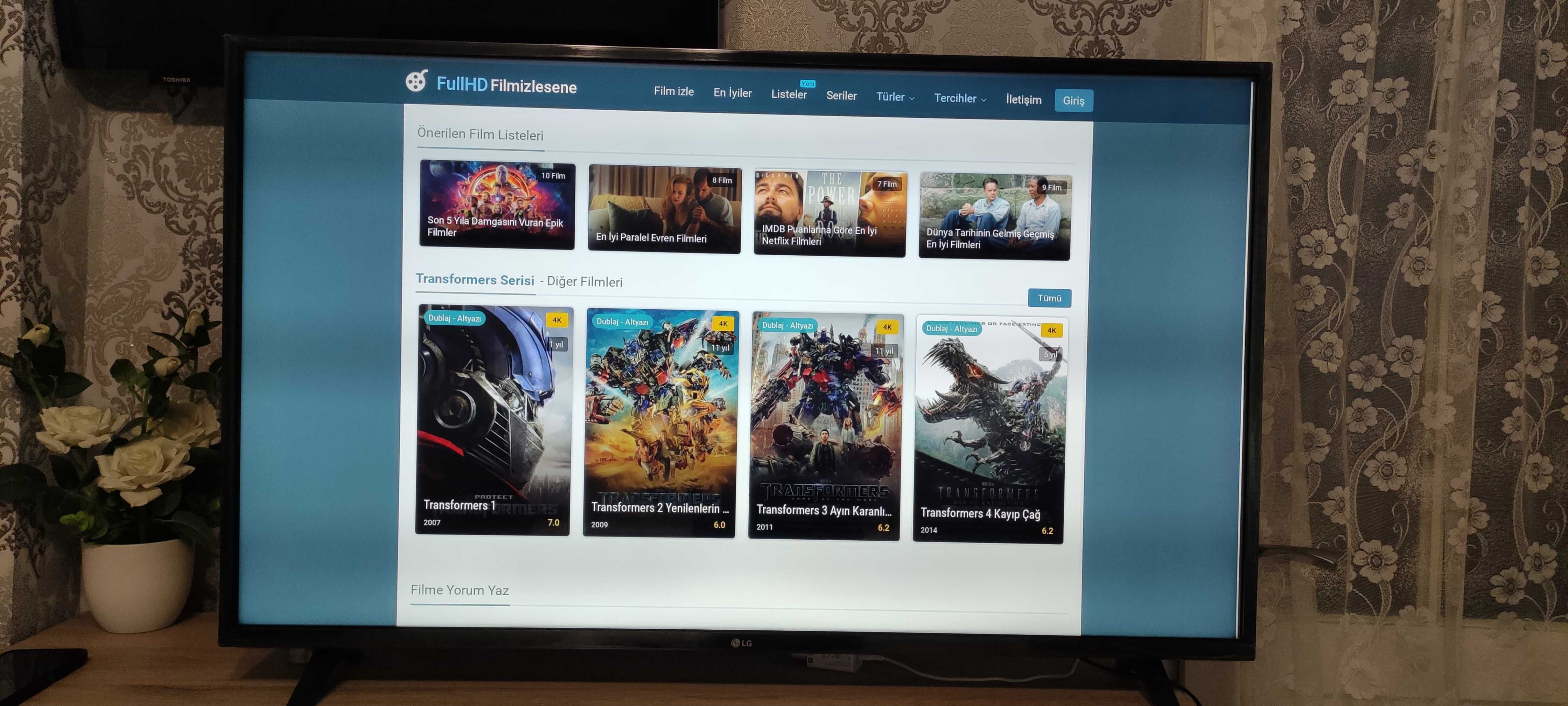The height and width of the screenshot is (706, 1568).
Task: Click Dublaj - Altyazı tag on Transformers 1
Action: point(454,318)
